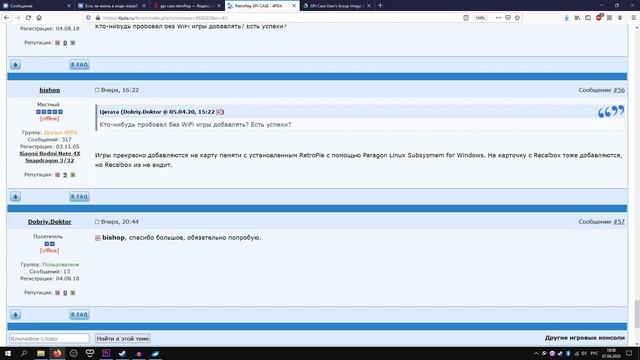Viewport: 640px width, 360px height.
Task: Click the Найти в этой теме button
Action: coord(123,338)
